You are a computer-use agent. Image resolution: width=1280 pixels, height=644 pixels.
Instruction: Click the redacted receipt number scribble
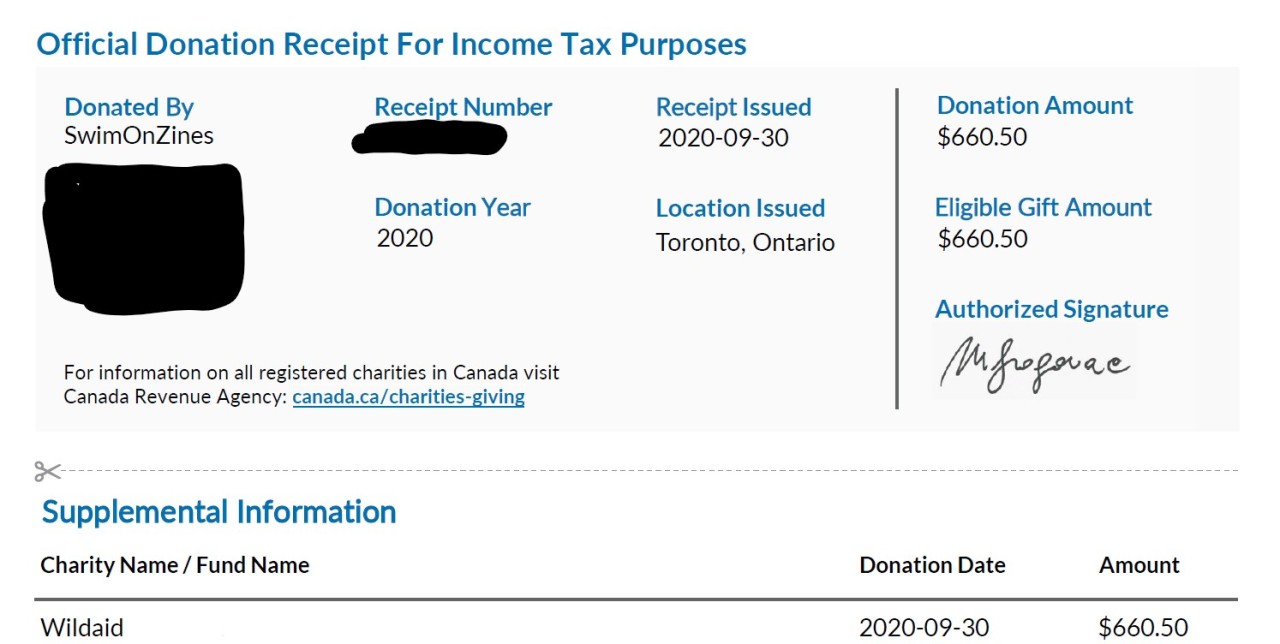coord(429,138)
